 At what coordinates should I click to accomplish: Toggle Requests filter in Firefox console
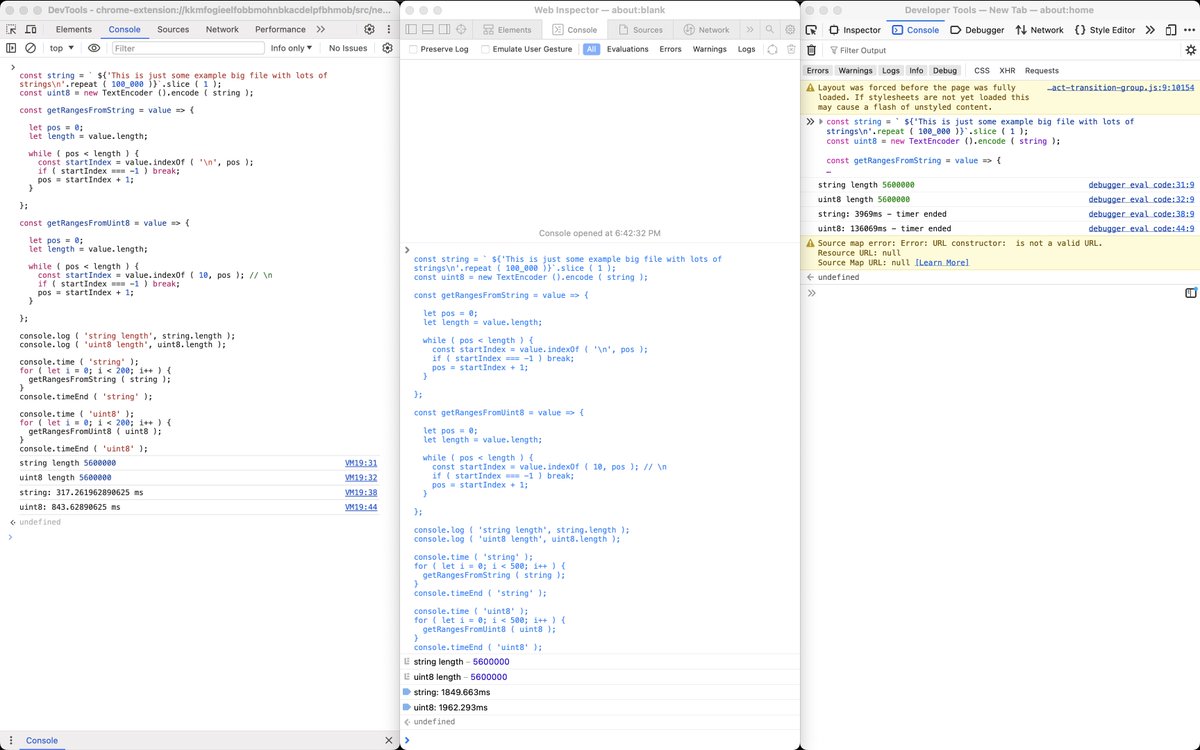pyautogui.click(x=1042, y=71)
